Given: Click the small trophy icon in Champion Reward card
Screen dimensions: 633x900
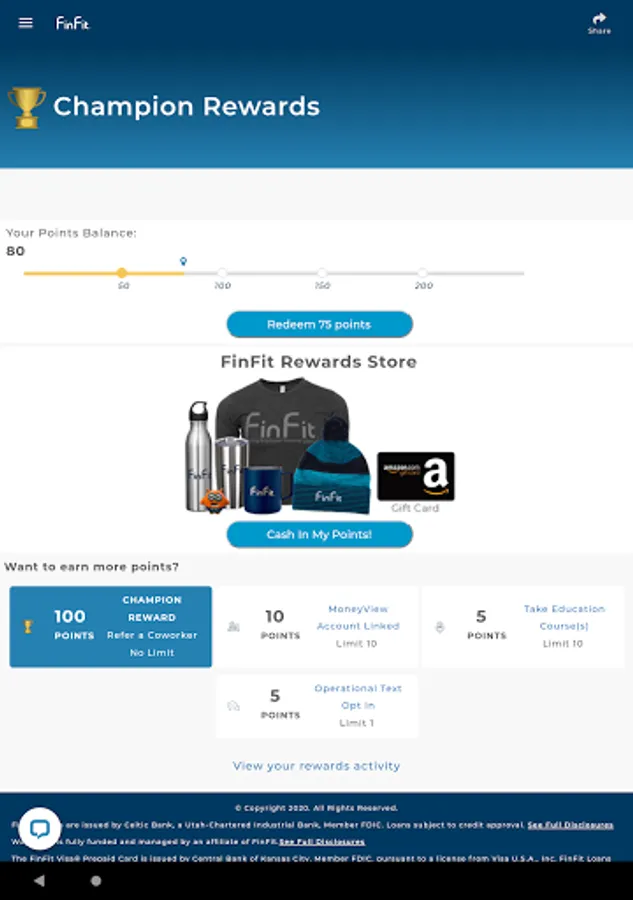Looking at the screenshot, I should tap(28, 626).
